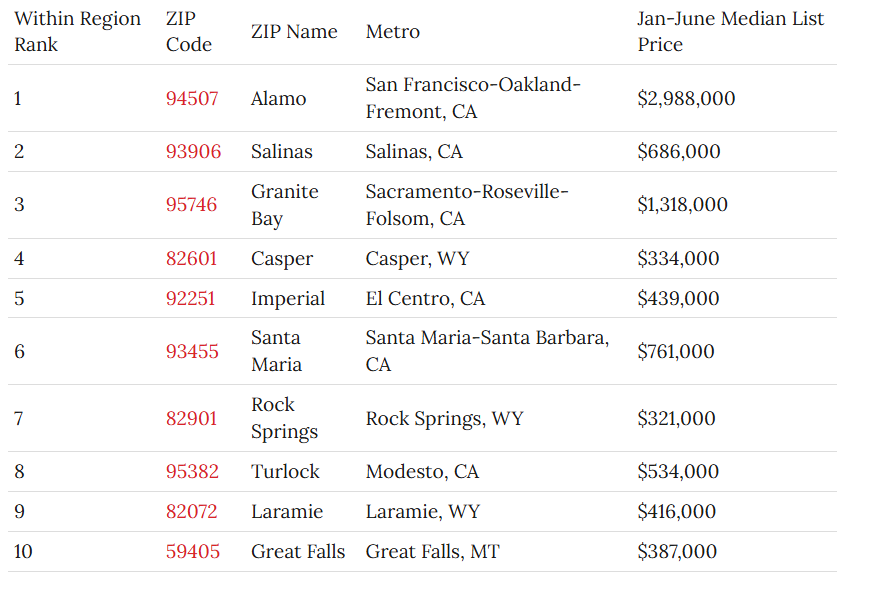Open ZIP code 94507 link

(x=192, y=98)
